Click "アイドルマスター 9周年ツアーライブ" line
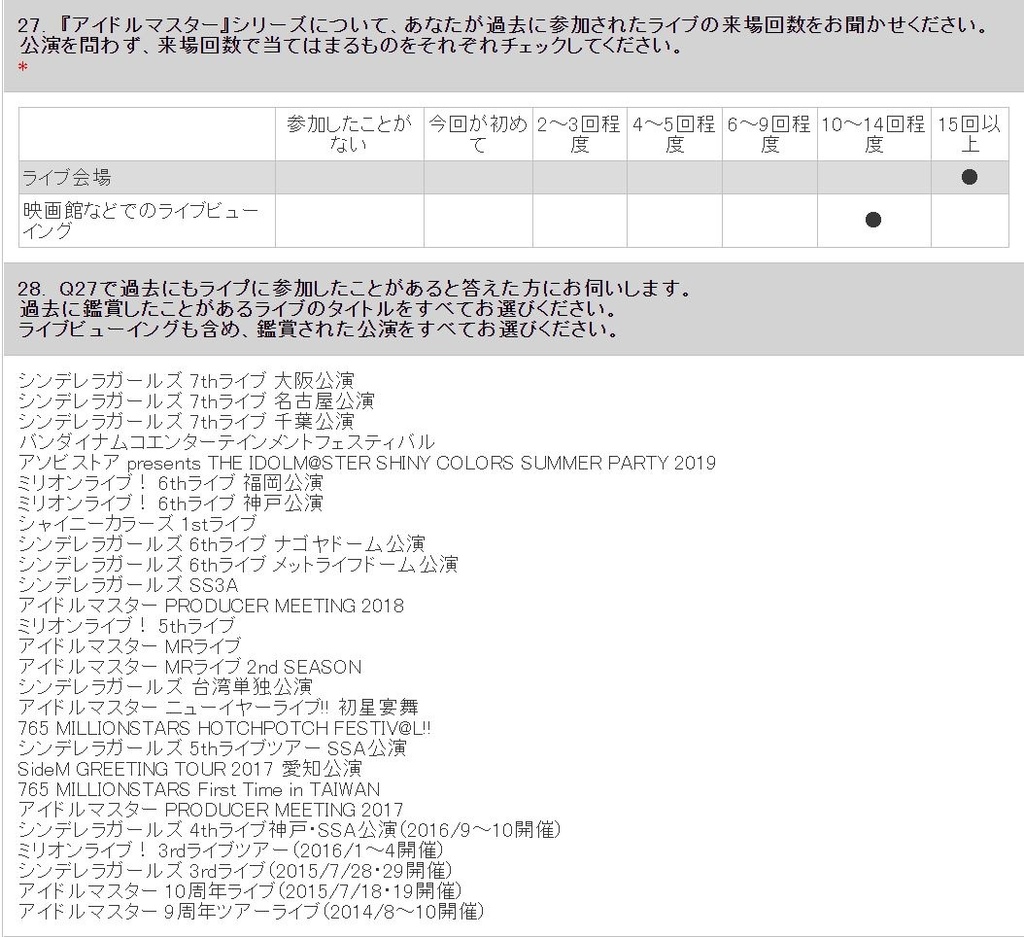 (251, 912)
